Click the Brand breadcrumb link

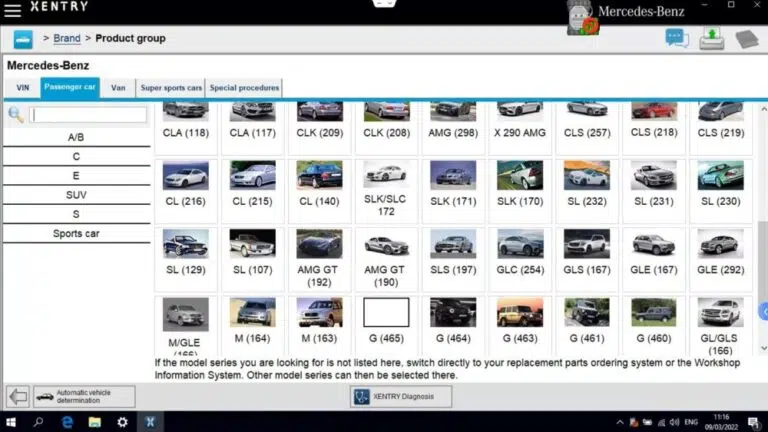[x=67, y=38]
